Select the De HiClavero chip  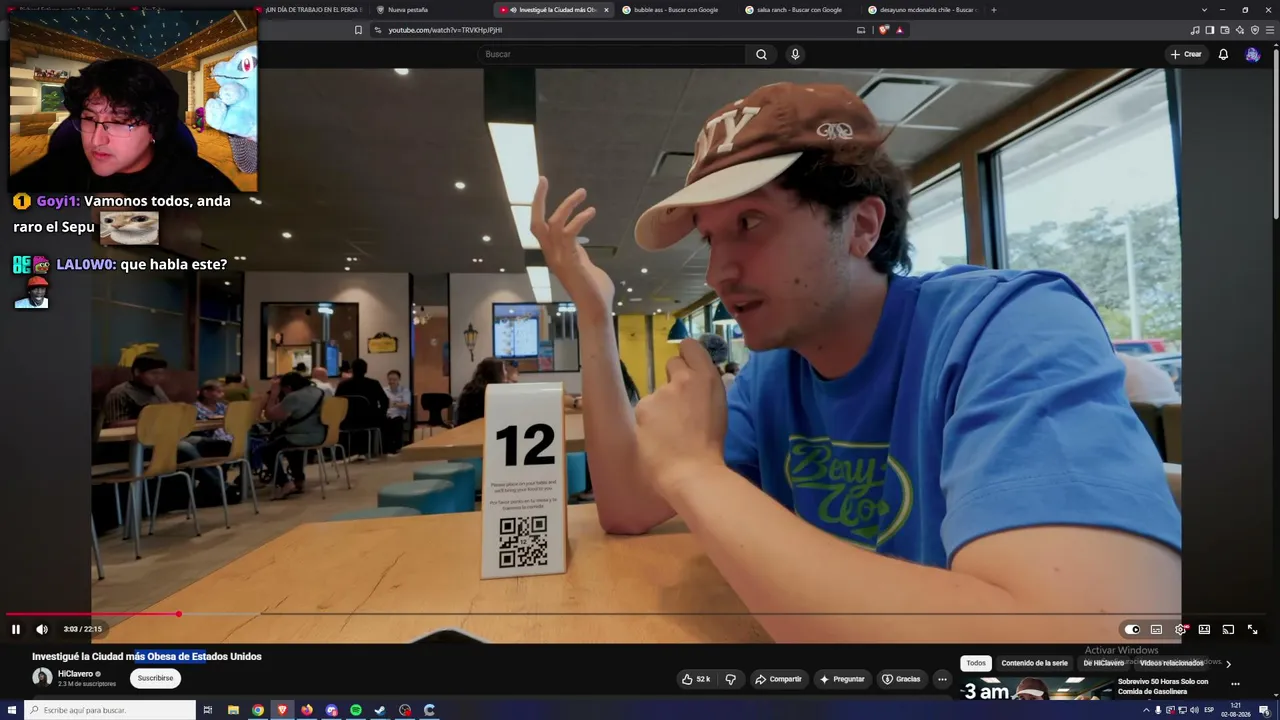click(1103, 663)
